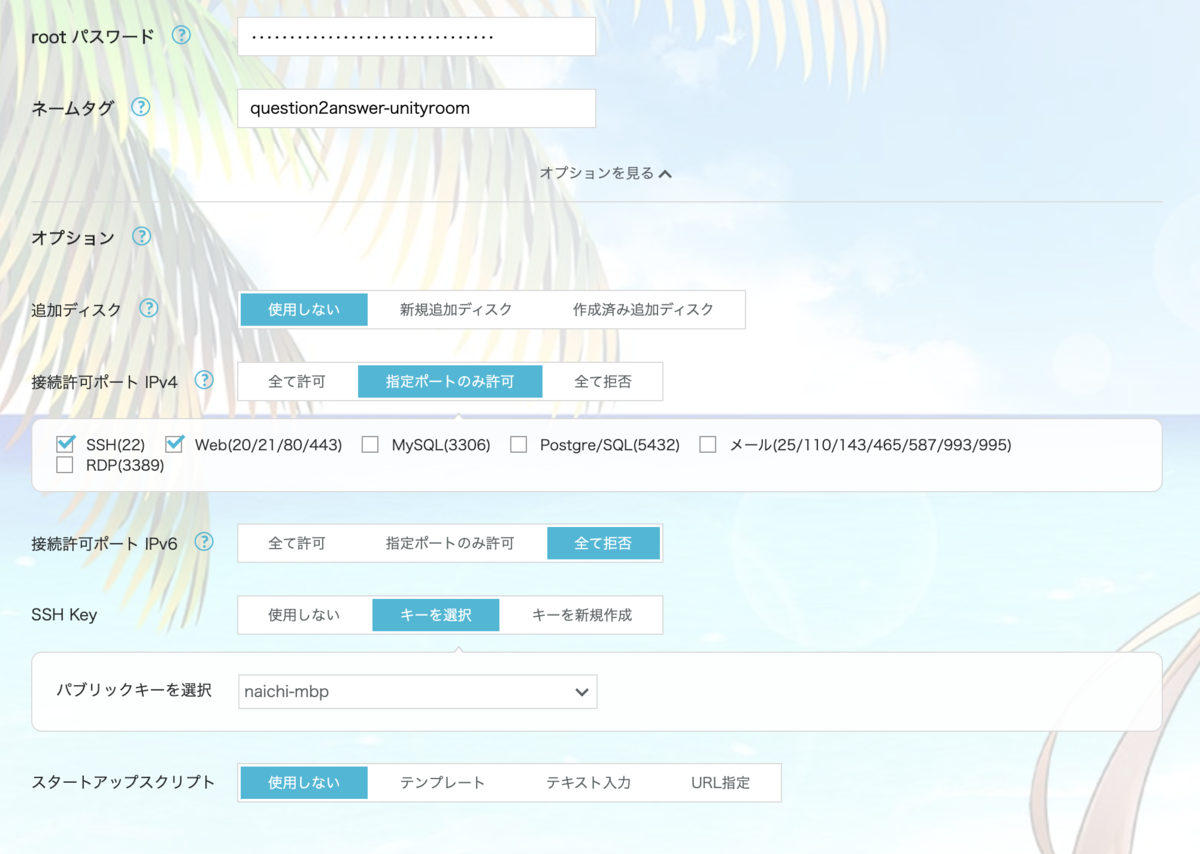Open help for root パスワード

tap(181, 33)
